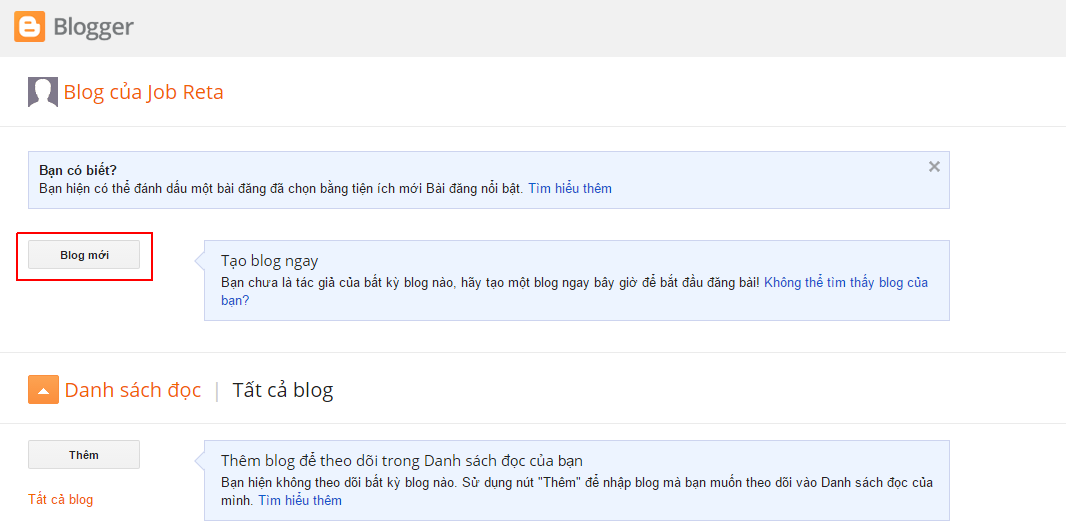Screen dimensions: 1066x524
Task: Click the Blogger wordmark text
Action: click(x=93, y=27)
